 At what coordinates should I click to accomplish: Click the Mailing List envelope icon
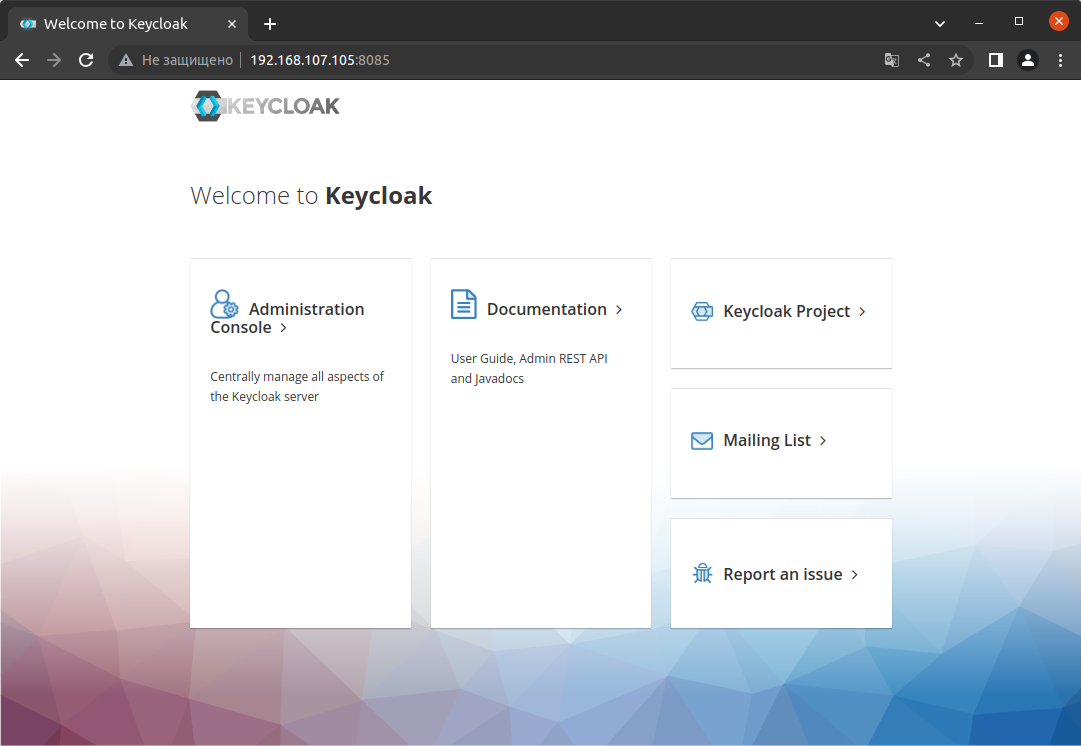click(702, 441)
